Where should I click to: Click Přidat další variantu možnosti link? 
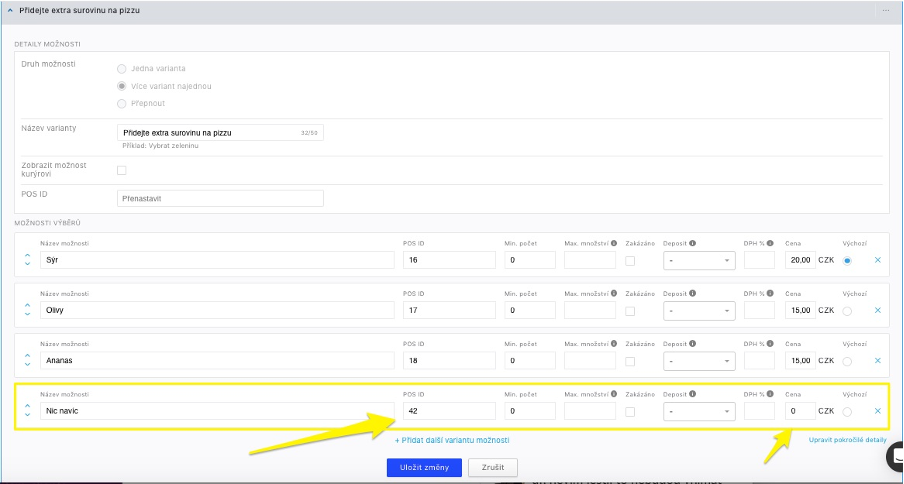pyautogui.click(x=452, y=440)
